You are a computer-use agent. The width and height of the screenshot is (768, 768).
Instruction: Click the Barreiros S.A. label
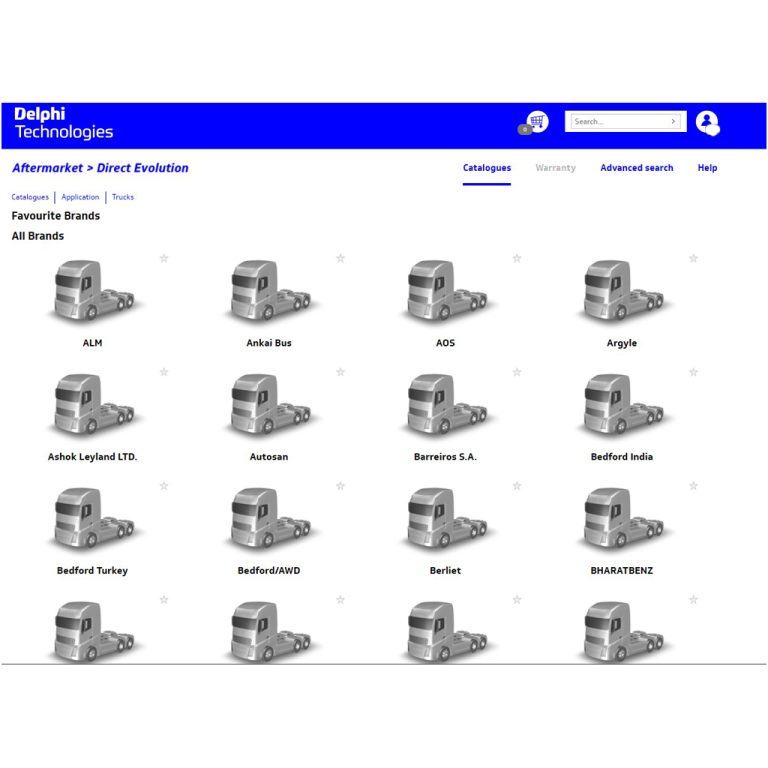click(x=445, y=456)
